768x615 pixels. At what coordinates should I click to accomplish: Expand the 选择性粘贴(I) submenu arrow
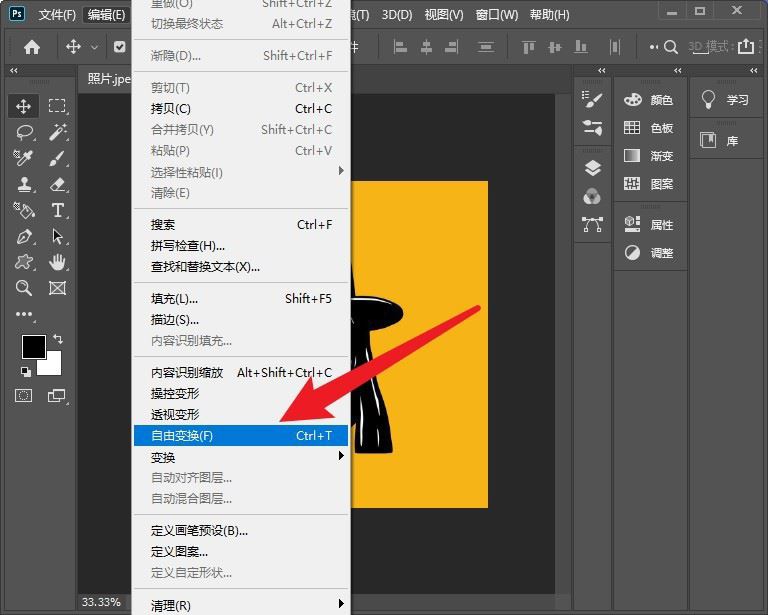pos(341,171)
